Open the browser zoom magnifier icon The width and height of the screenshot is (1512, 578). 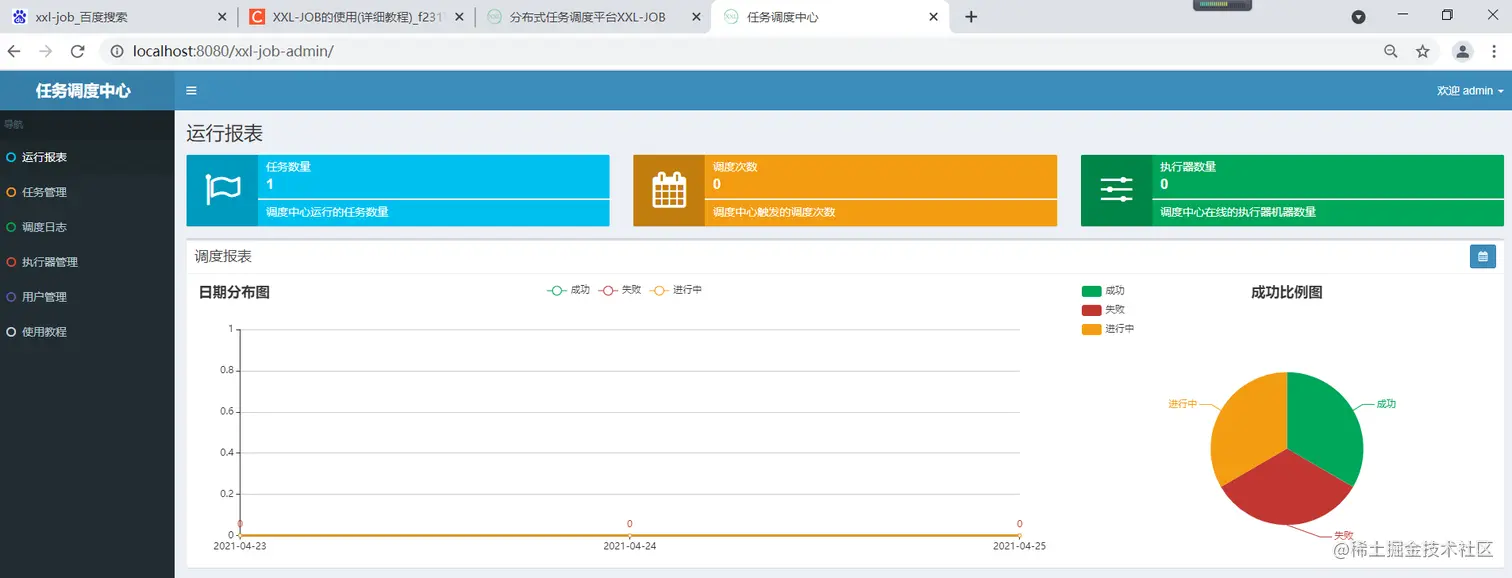tap(1390, 51)
